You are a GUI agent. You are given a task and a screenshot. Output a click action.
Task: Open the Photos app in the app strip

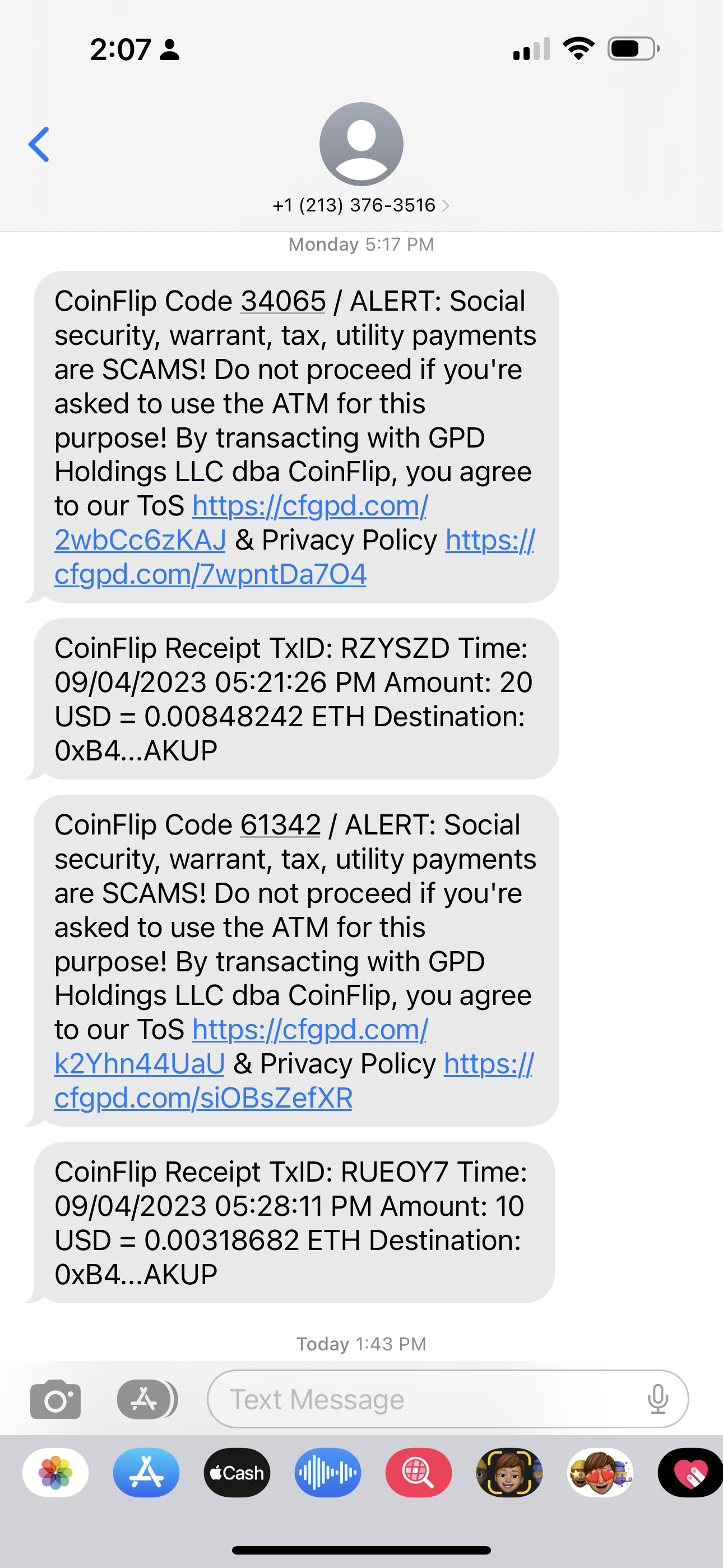(x=55, y=1473)
